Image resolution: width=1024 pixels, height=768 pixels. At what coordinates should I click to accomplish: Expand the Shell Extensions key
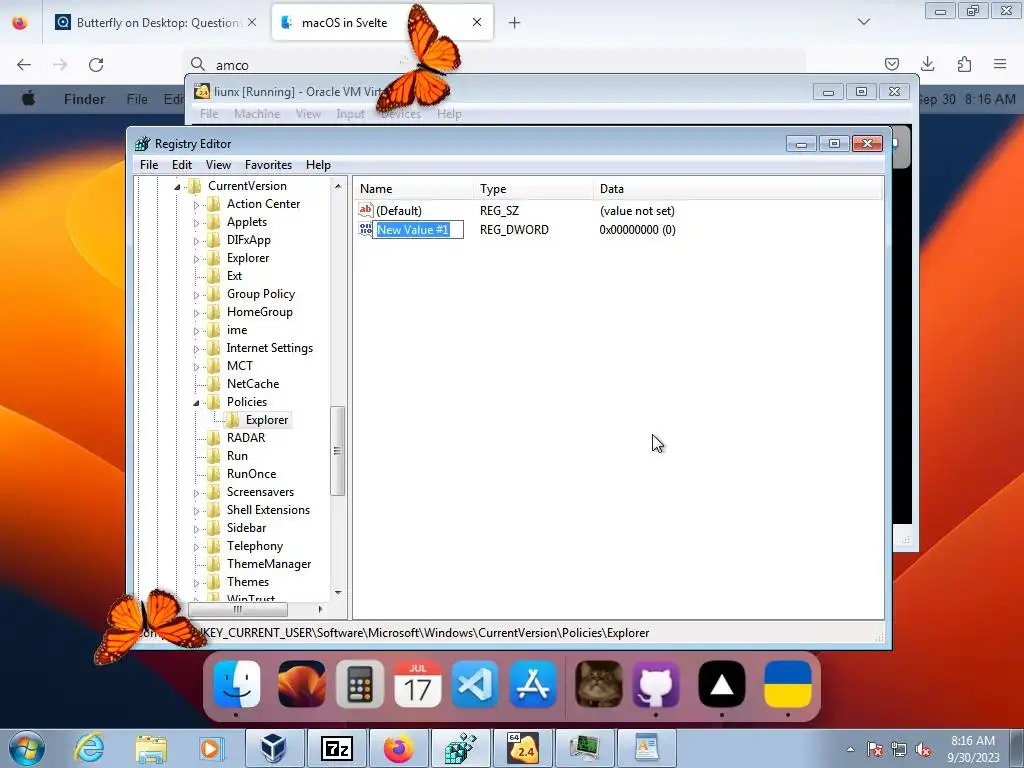(196, 511)
